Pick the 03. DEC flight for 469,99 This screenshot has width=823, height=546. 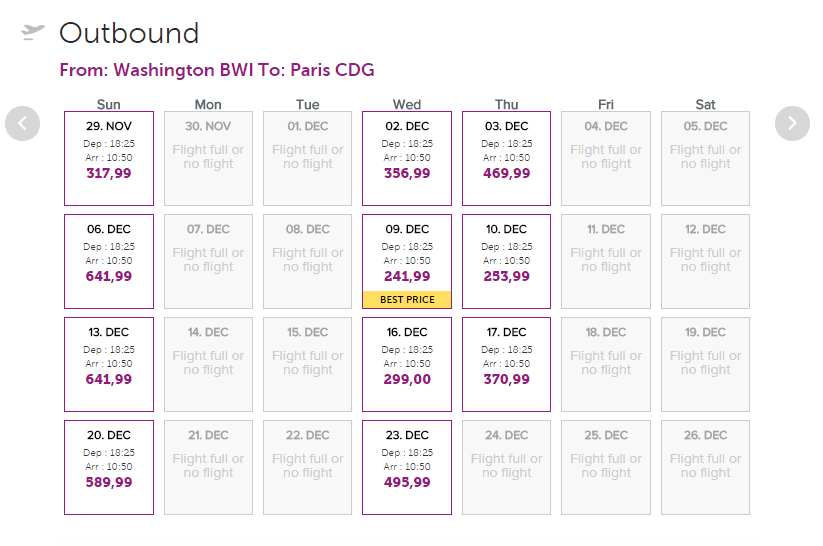(507, 158)
